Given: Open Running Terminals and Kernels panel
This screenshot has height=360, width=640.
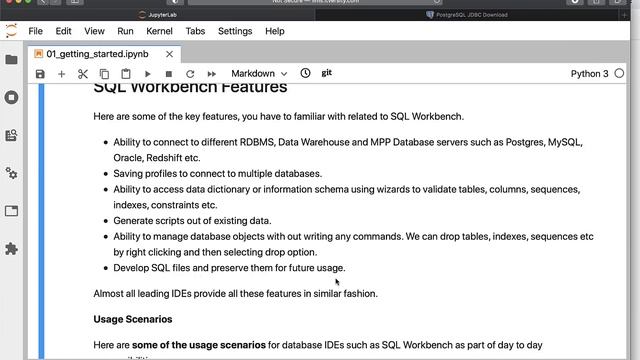Looking at the screenshot, I should [x=11, y=97].
